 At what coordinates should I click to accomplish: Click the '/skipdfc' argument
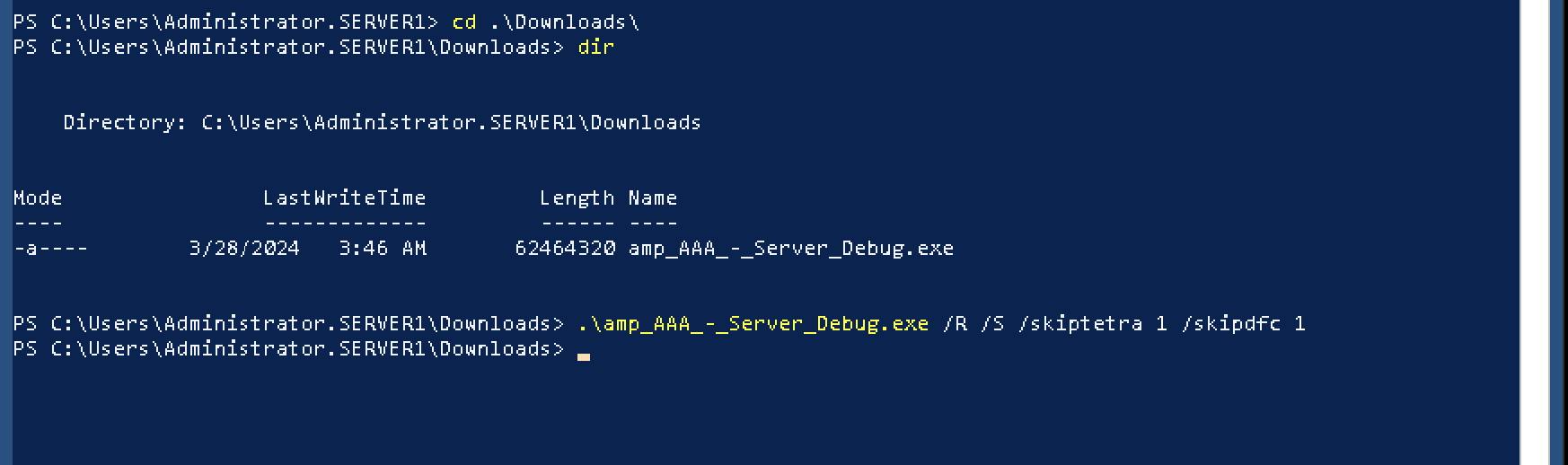(x=1231, y=324)
